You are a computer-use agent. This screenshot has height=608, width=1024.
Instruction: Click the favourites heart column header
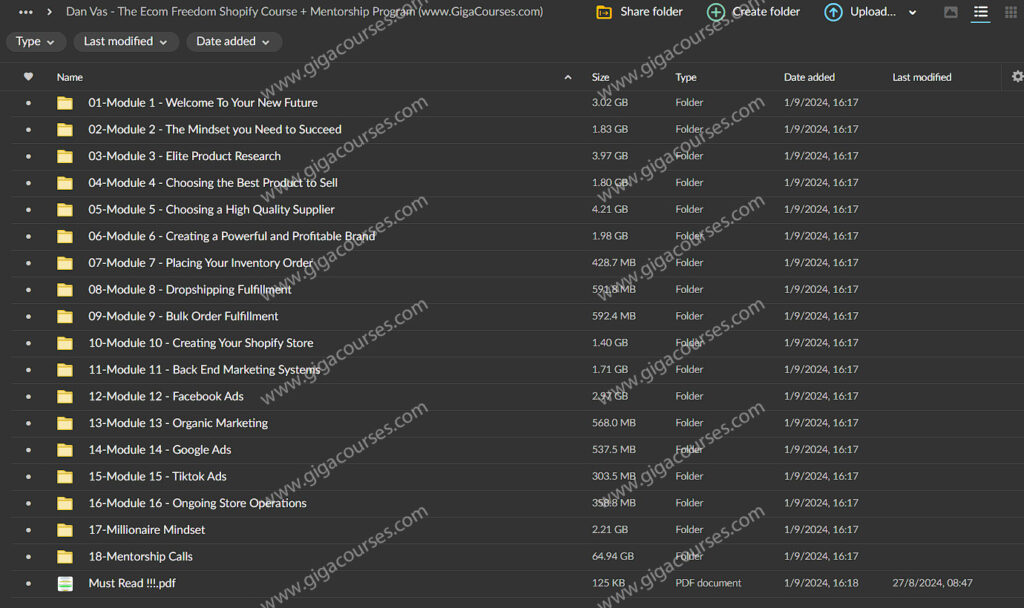[28, 77]
